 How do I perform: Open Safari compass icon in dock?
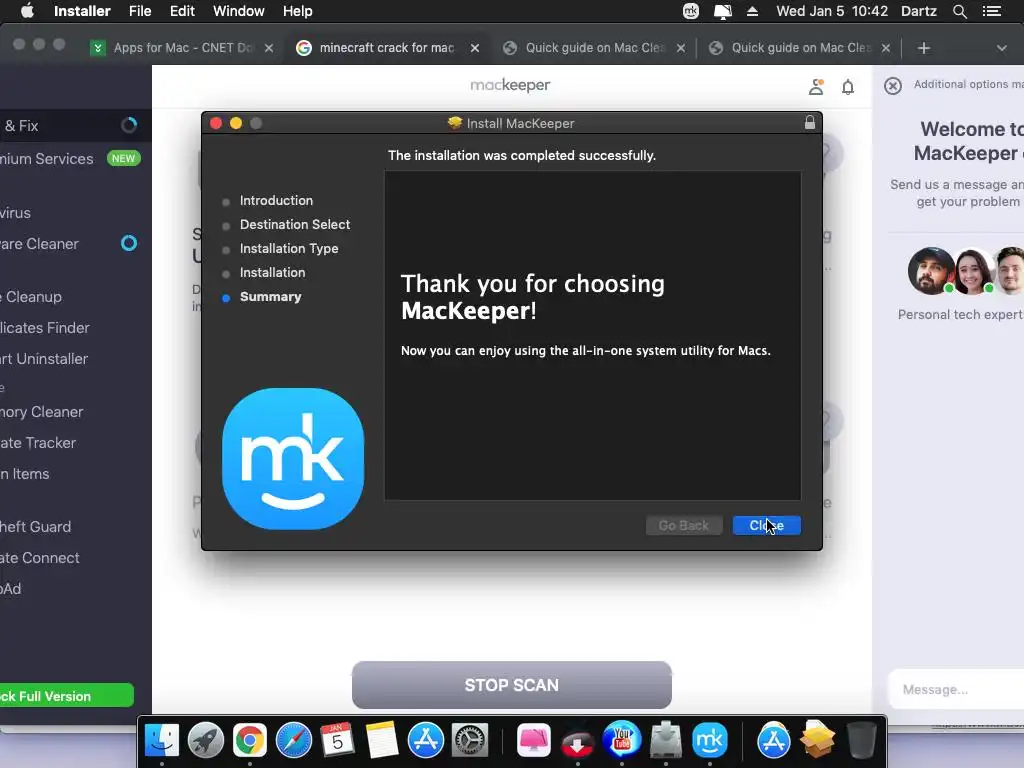pos(294,741)
